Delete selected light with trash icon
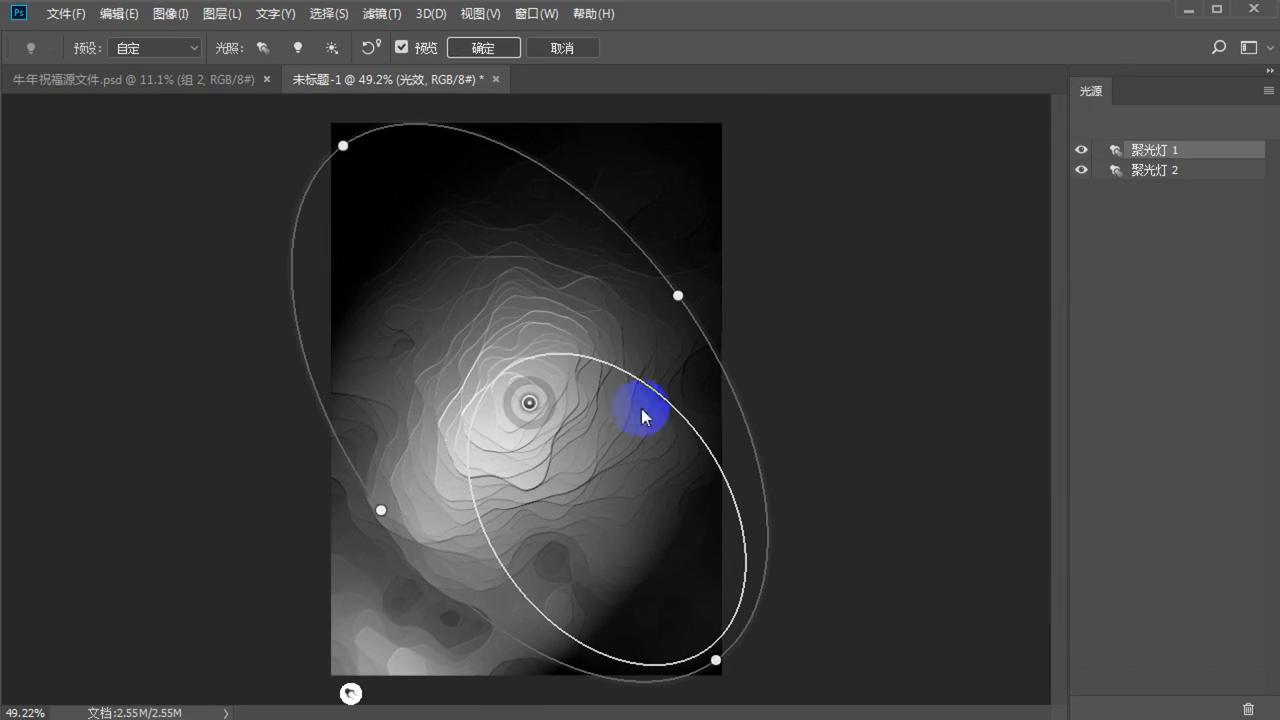Viewport: 1280px width, 720px height. pyautogui.click(x=1248, y=709)
